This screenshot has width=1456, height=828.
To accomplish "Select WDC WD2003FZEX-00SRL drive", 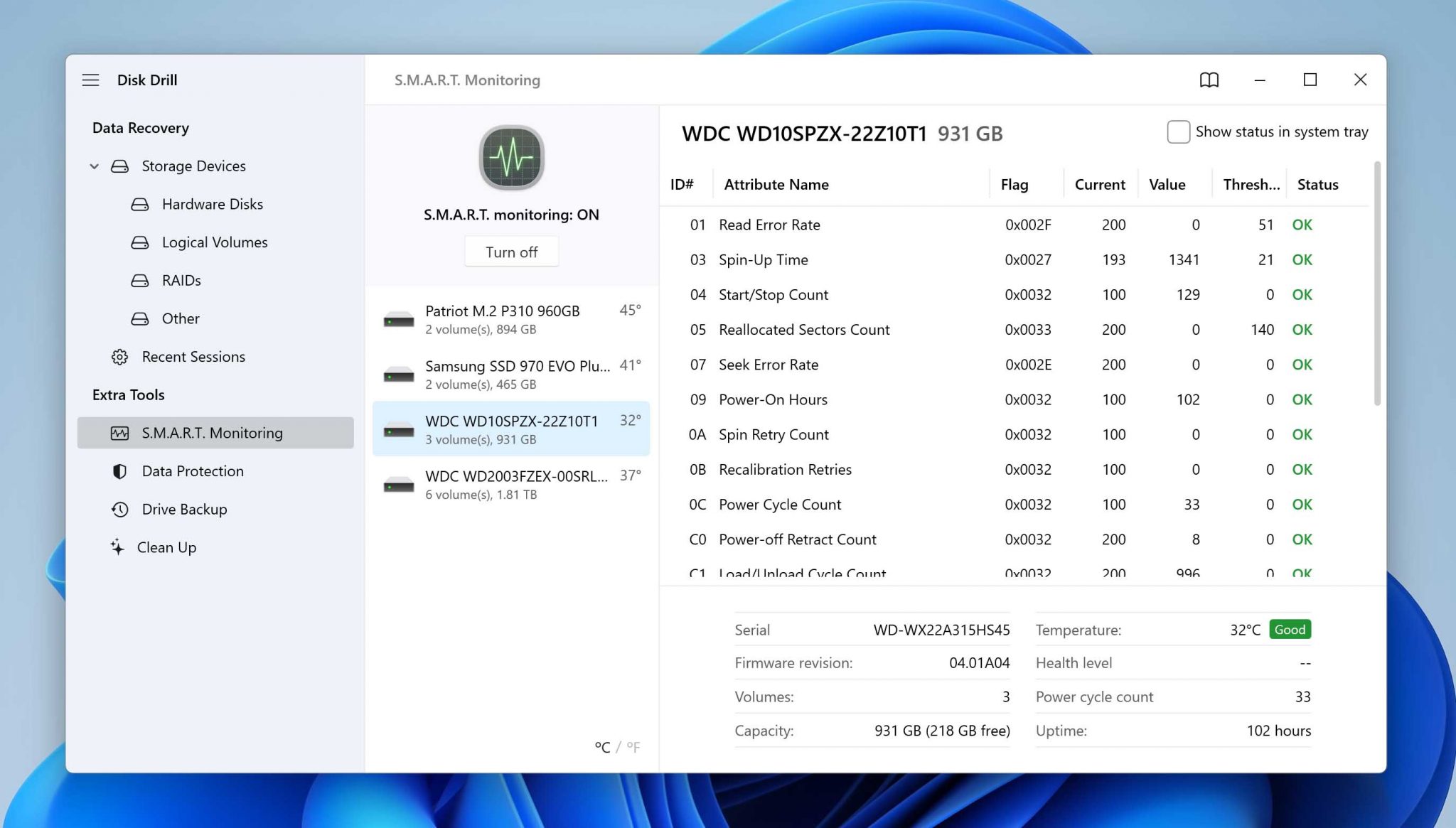I will pos(511,485).
